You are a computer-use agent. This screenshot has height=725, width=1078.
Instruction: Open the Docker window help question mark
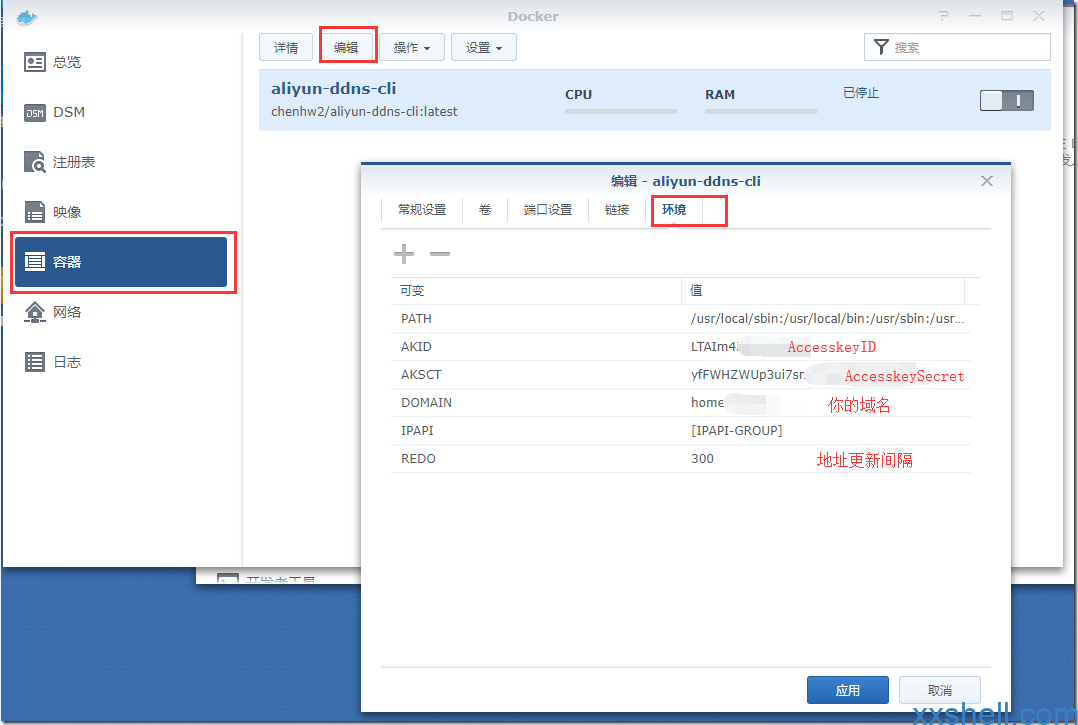(x=943, y=16)
